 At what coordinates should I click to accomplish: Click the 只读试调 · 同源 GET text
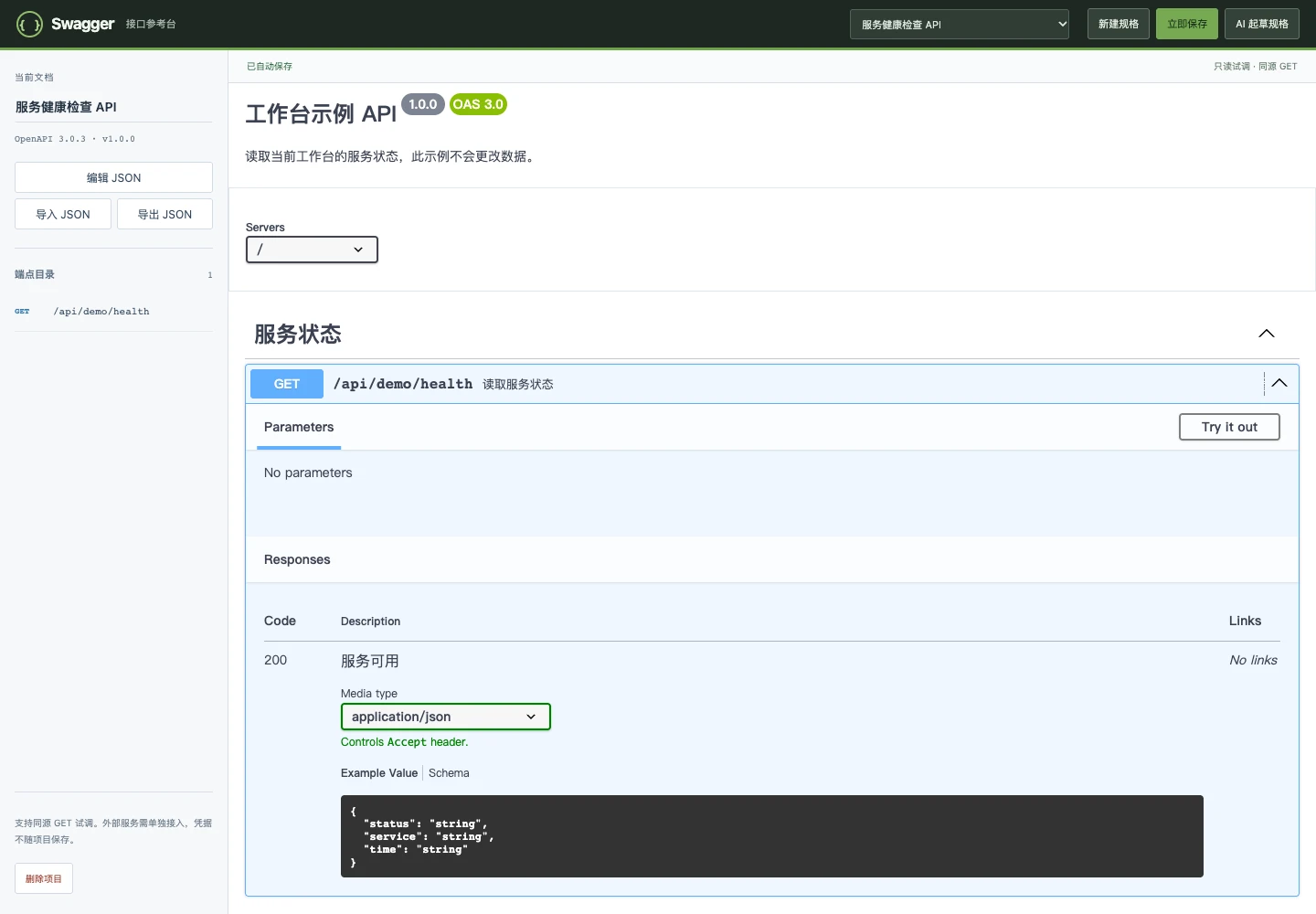1256,67
